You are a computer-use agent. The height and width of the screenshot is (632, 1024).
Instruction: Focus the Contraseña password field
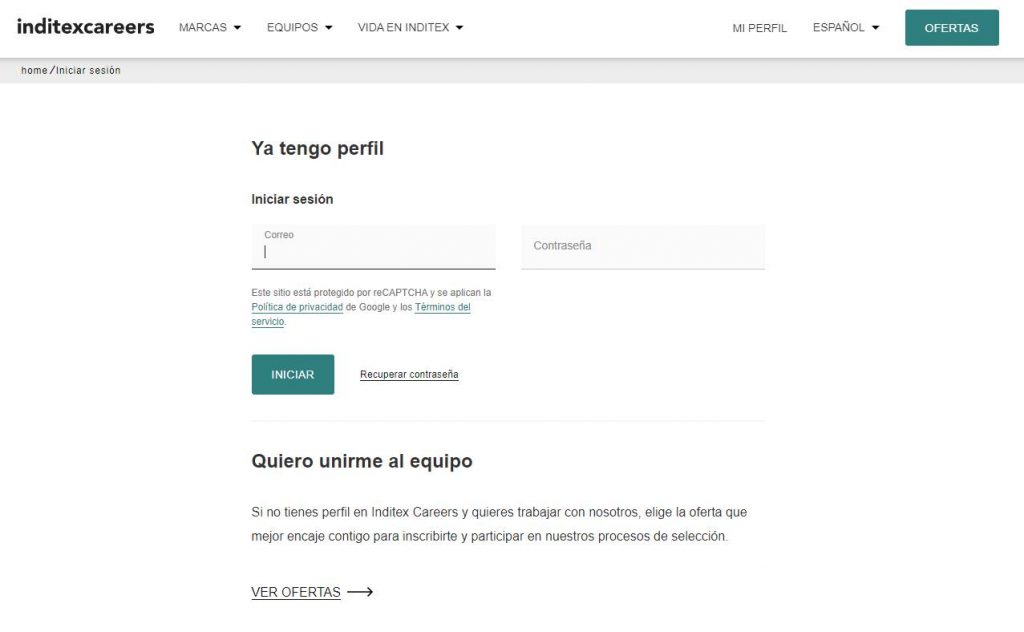[643, 247]
